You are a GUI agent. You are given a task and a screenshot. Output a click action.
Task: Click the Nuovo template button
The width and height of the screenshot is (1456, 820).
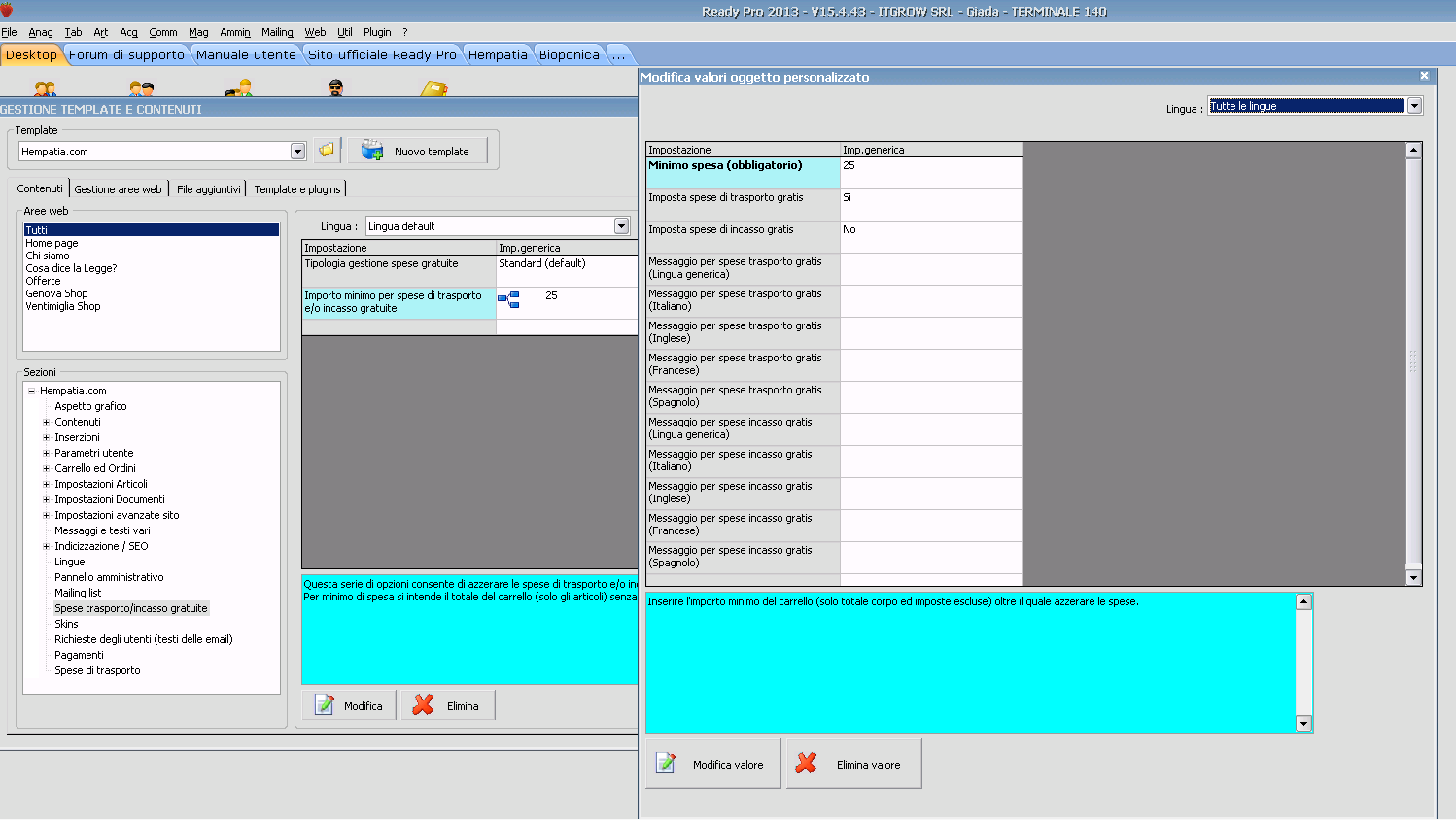tap(418, 151)
